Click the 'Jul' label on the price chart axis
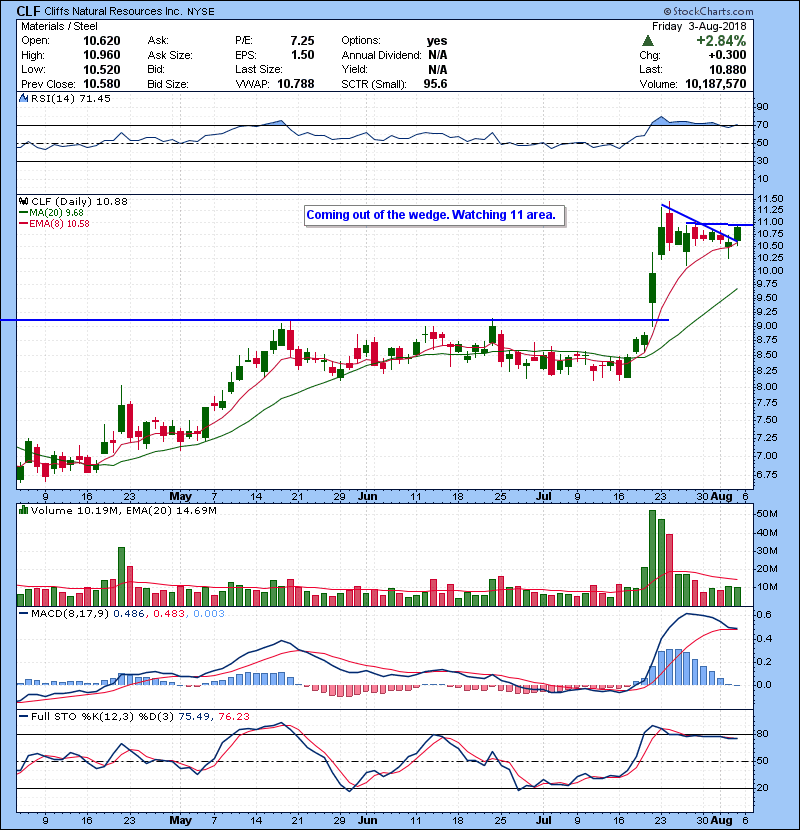Image resolution: width=800 pixels, height=830 pixels. [544, 497]
